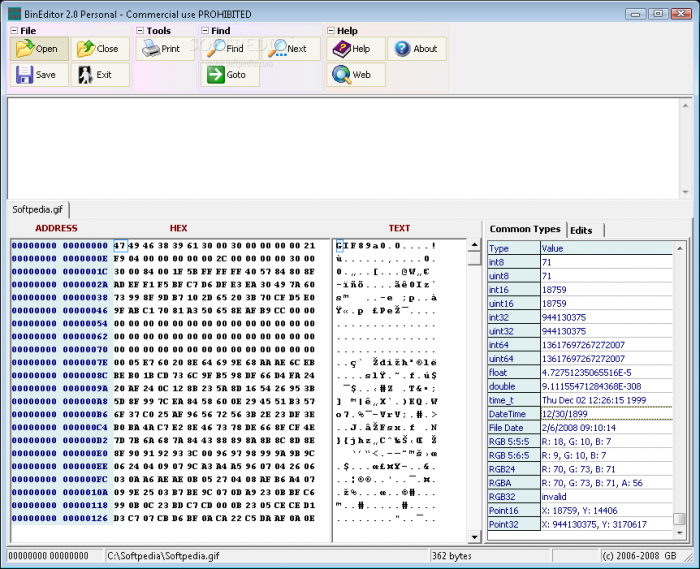The image size is (700, 569).
Task: Click the Close file icon
Action: point(85,49)
